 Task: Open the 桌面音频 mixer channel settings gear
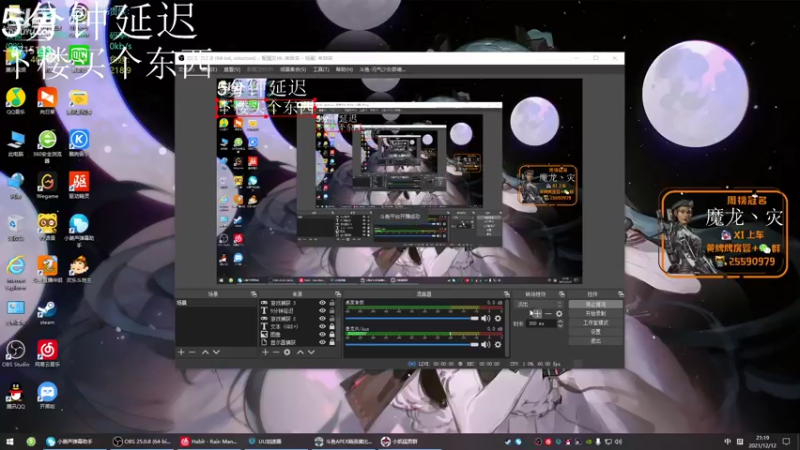(498, 318)
